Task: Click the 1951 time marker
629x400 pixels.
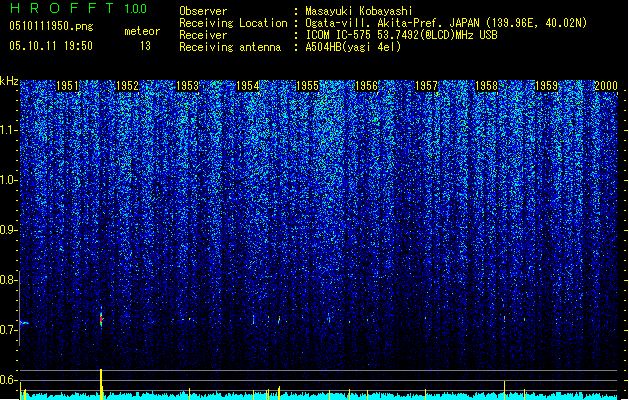Action: tap(67, 86)
